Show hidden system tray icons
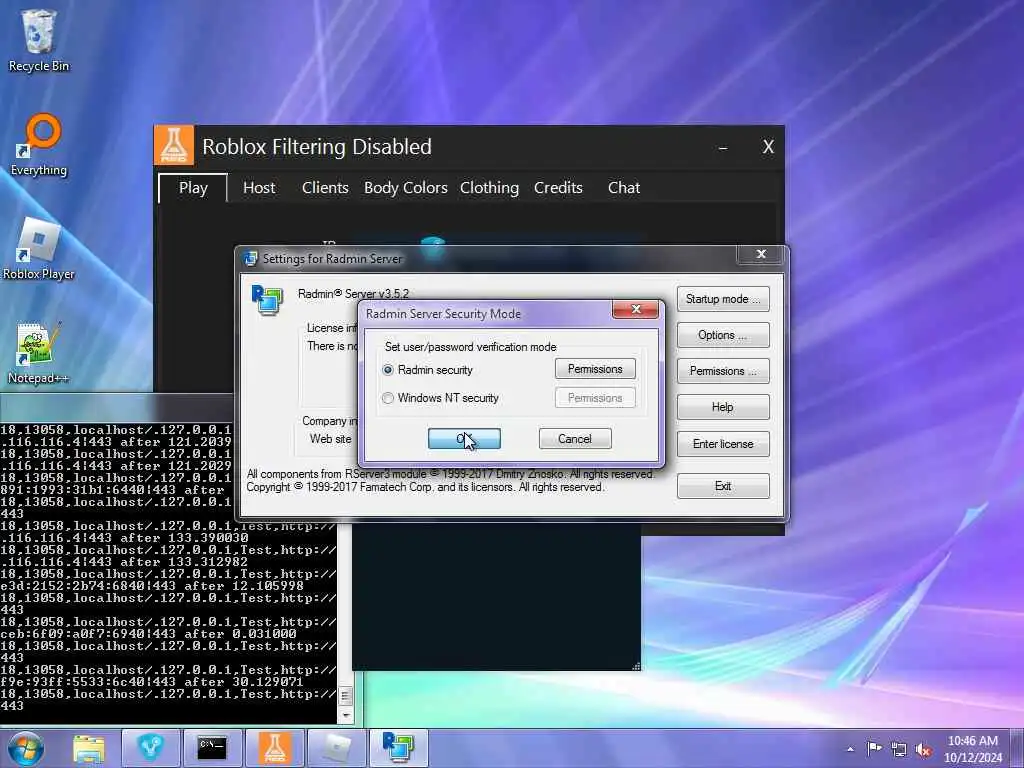Viewport: 1024px width, 768px height. pyautogui.click(x=850, y=749)
